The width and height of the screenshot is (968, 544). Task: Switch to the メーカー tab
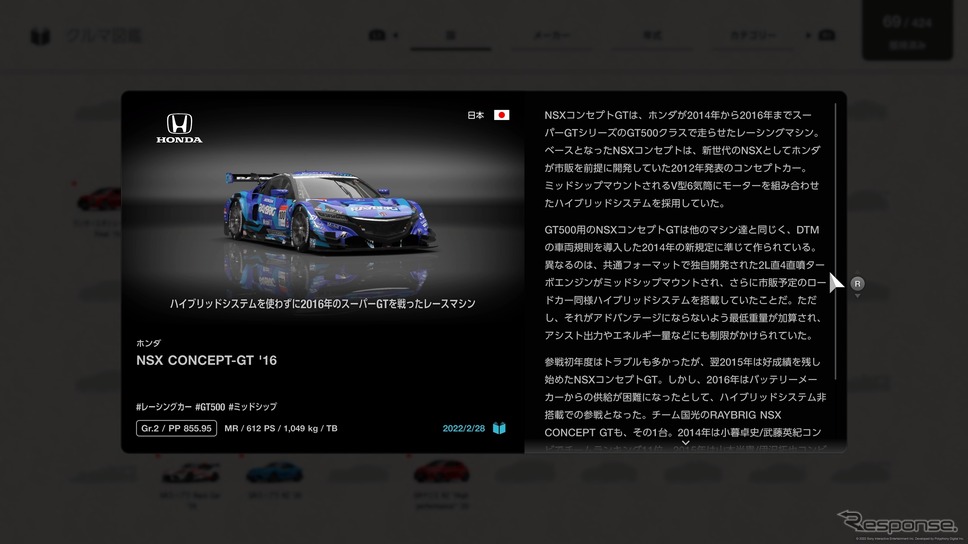(552, 36)
